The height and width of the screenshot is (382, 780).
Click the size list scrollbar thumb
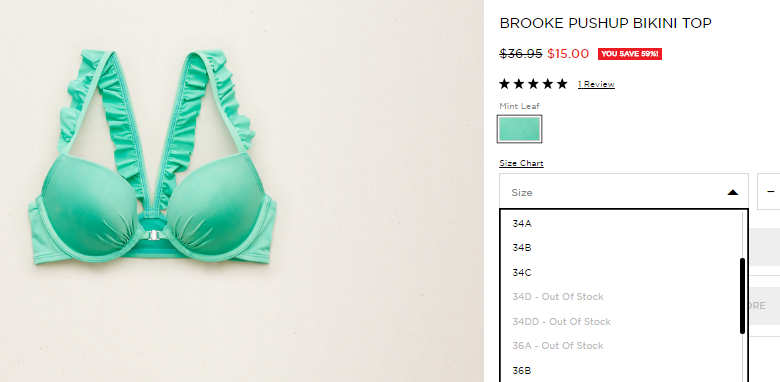(742, 295)
